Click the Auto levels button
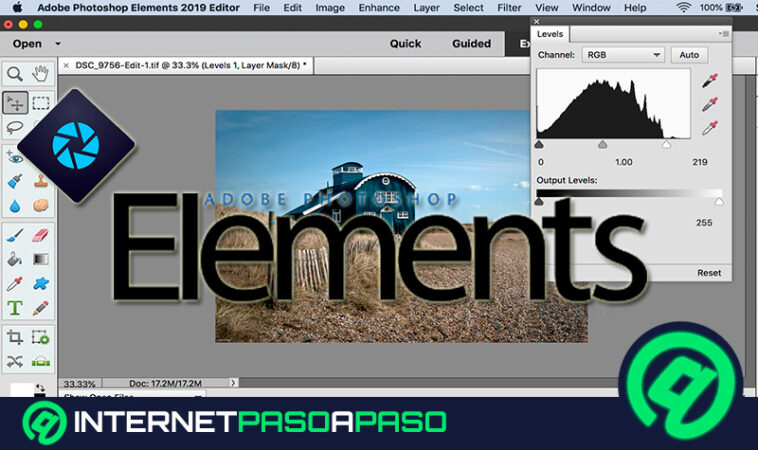The height and width of the screenshot is (450, 758). click(x=689, y=55)
